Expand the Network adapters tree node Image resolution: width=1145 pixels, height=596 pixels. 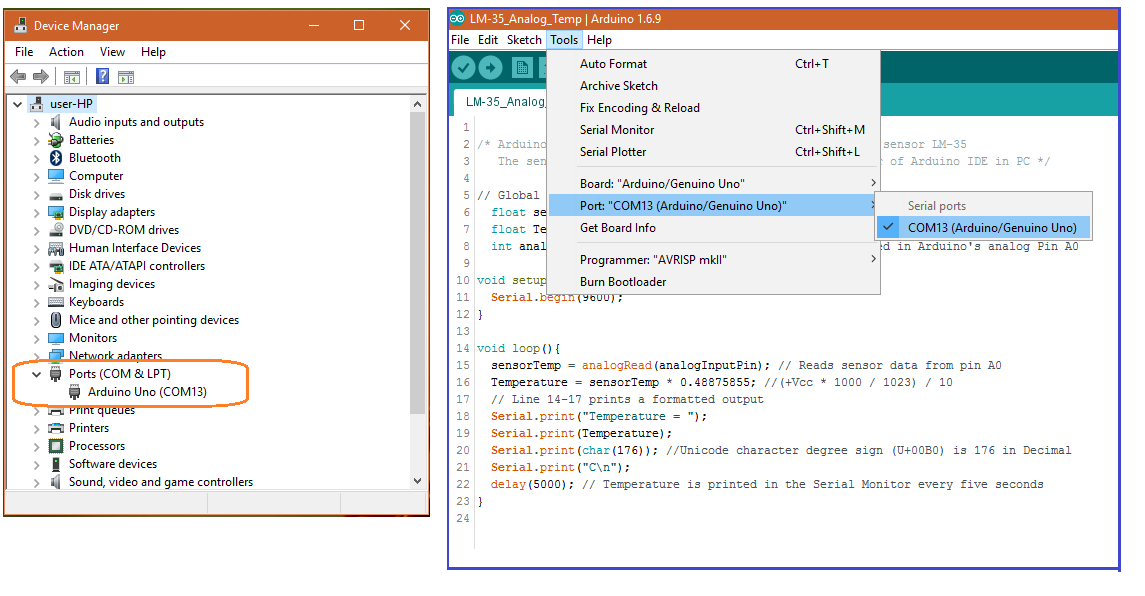36,355
